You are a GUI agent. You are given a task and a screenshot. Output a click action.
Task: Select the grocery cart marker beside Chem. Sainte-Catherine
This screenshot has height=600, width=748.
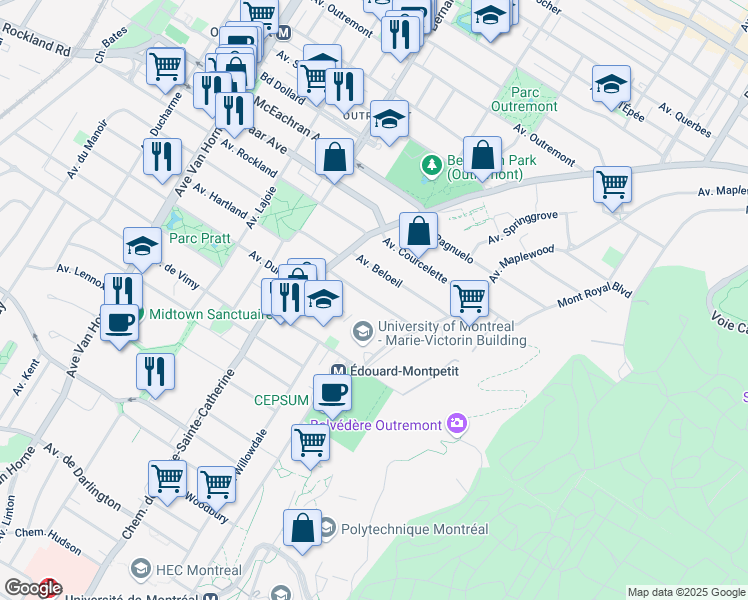point(167,479)
